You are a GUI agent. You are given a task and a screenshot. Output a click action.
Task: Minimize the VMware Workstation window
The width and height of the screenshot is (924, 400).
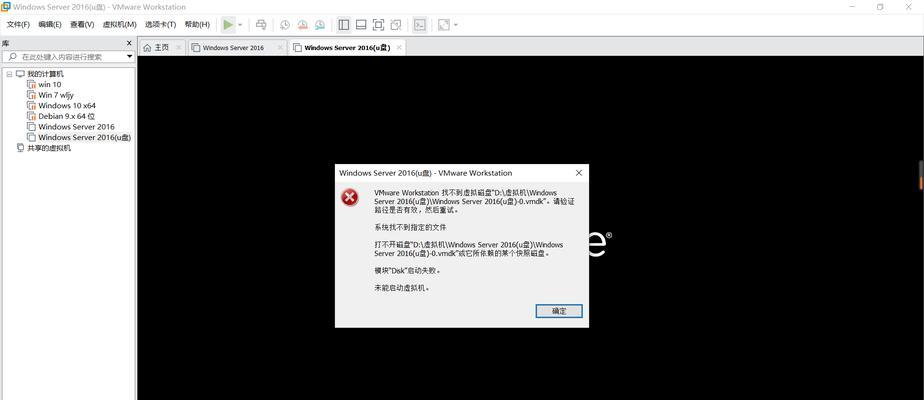coord(853,7)
